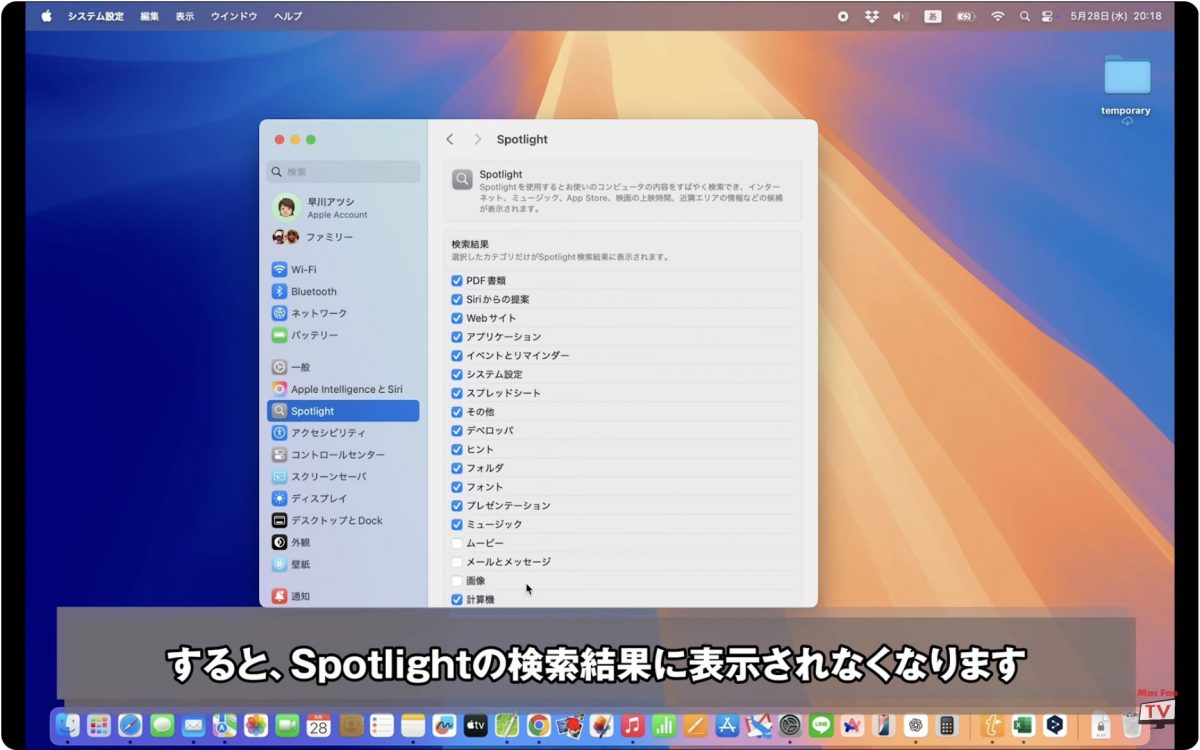Open デスクトップとDock settings
This screenshot has height=750, width=1200.
click(343, 520)
